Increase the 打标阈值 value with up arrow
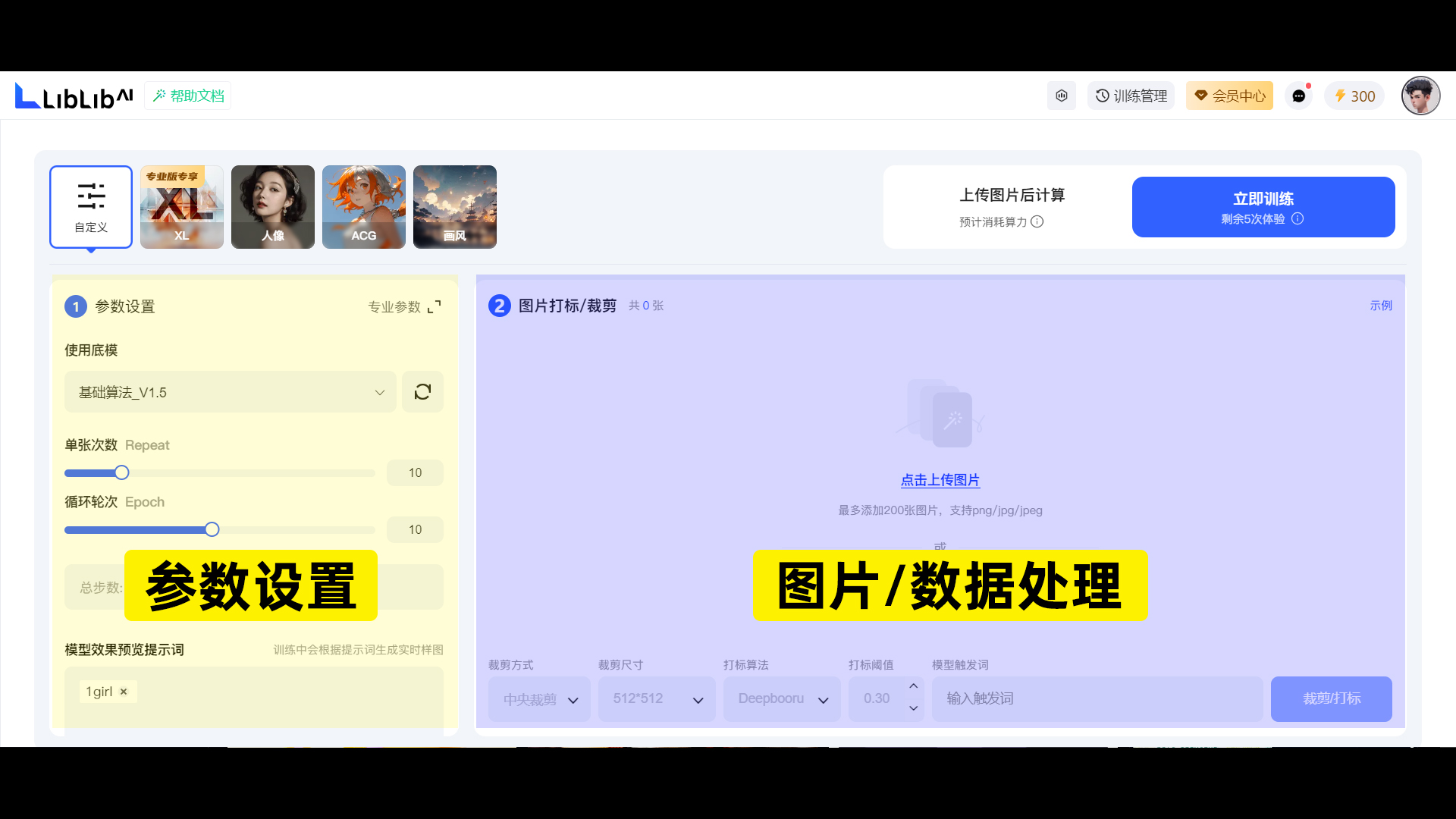The width and height of the screenshot is (1456, 819). (x=913, y=686)
